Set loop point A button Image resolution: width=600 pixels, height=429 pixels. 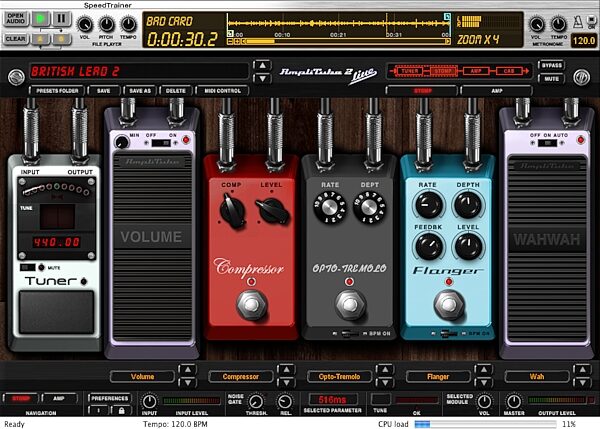41,39
